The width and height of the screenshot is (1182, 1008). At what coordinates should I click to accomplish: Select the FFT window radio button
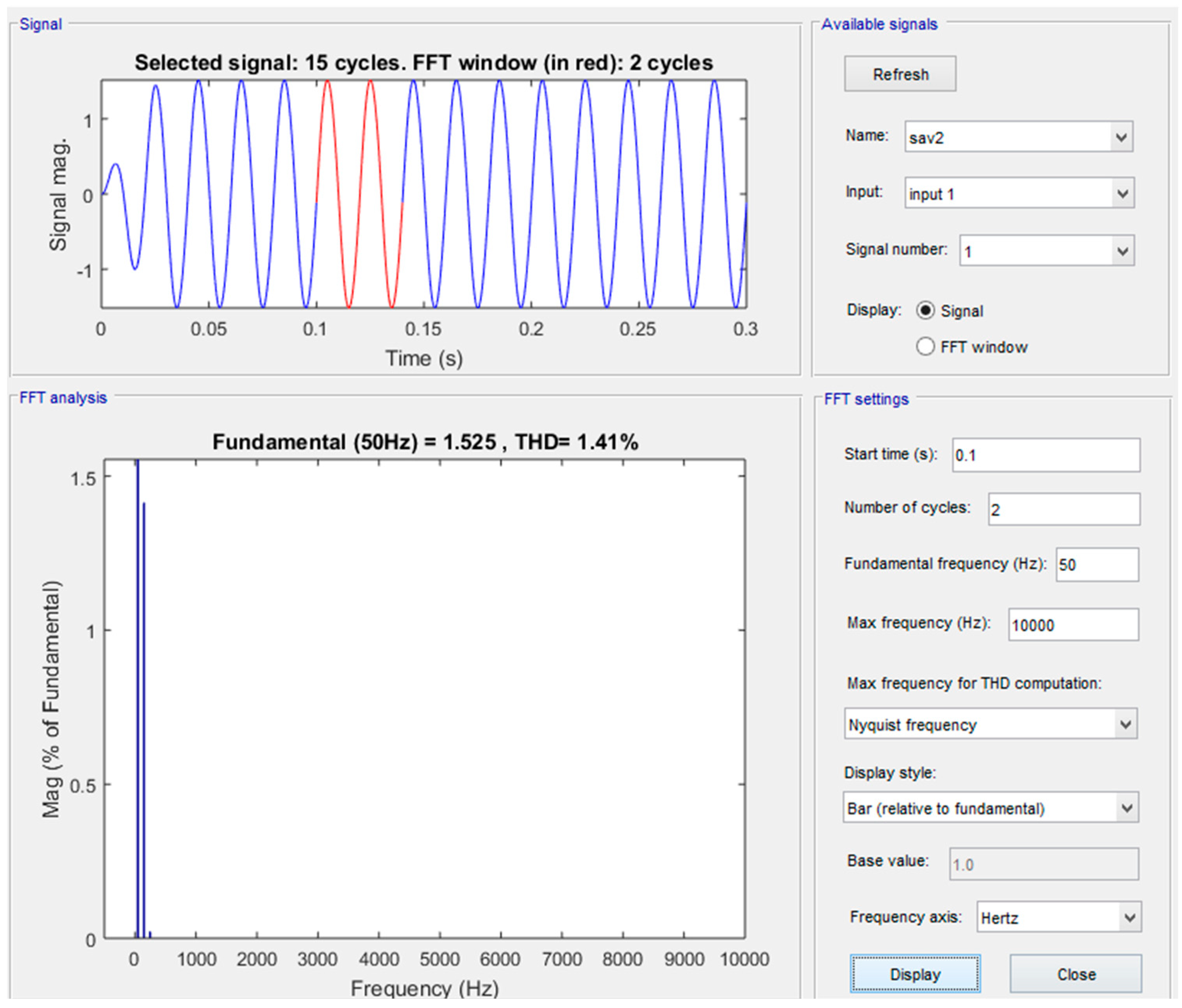click(x=925, y=346)
